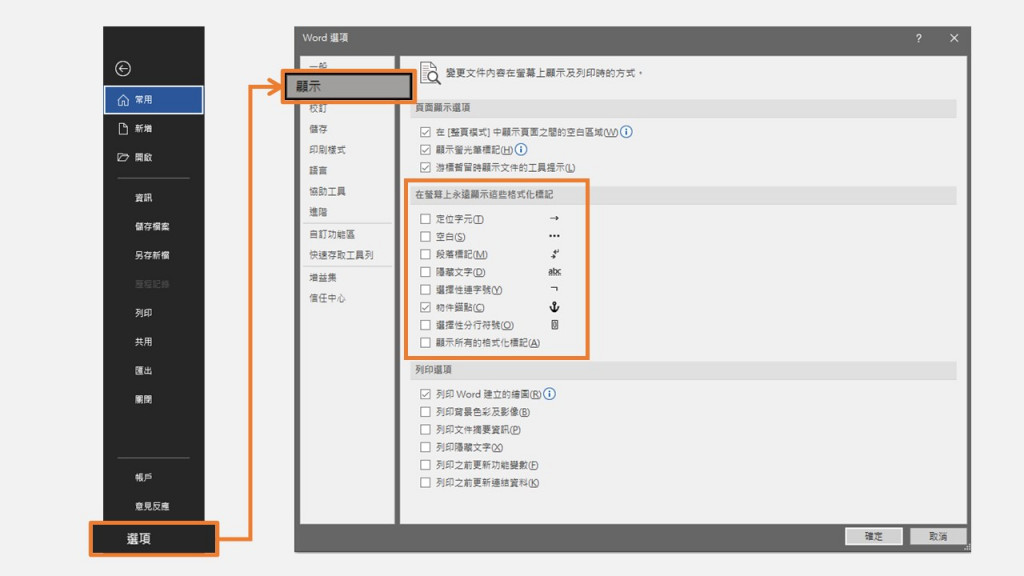Choose 儲存檔案 in backstage menu
Screen dimensions: 1024x576
pyautogui.click(x=152, y=227)
